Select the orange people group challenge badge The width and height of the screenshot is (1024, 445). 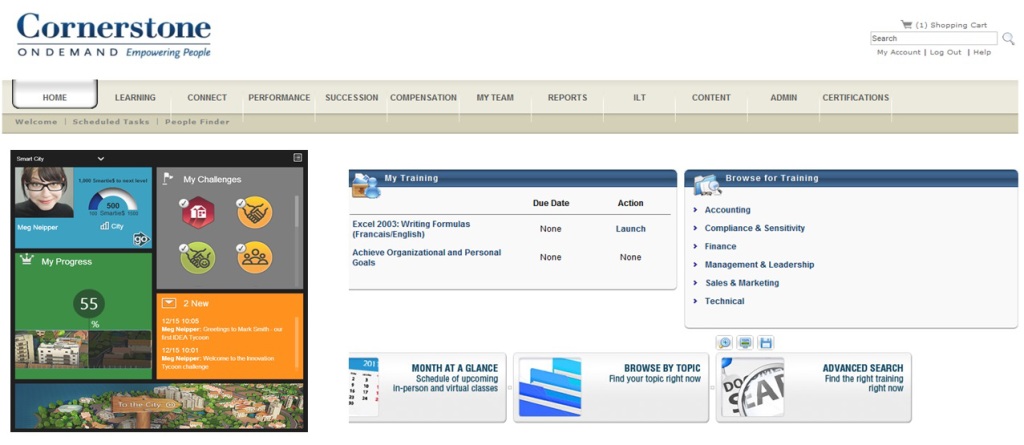coord(254,257)
